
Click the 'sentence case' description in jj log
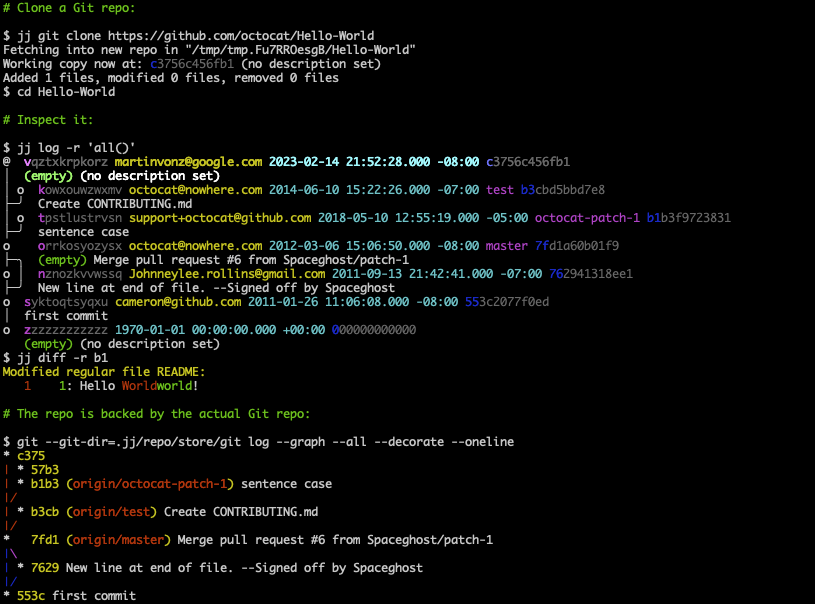pyautogui.click(x=83, y=232)
